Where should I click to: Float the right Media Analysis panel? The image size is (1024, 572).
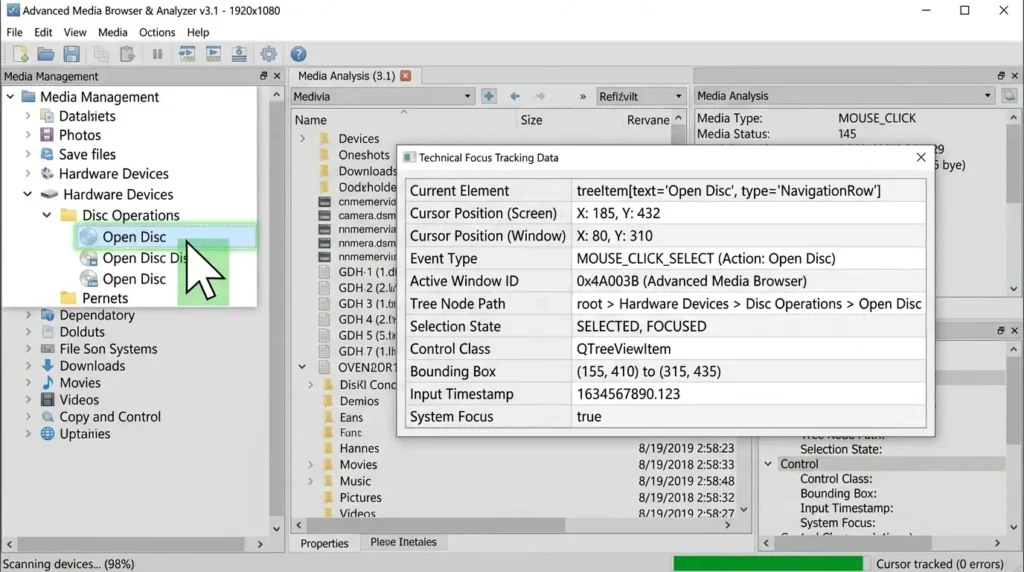pos(1001,76)
